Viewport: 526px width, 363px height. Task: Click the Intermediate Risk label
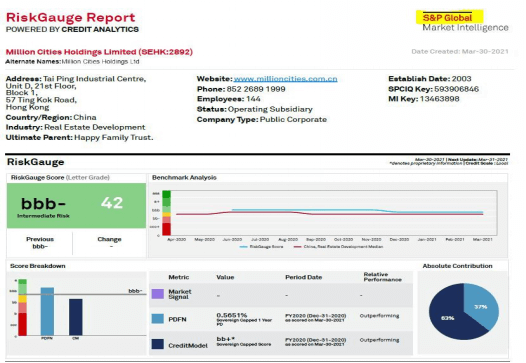43,216
